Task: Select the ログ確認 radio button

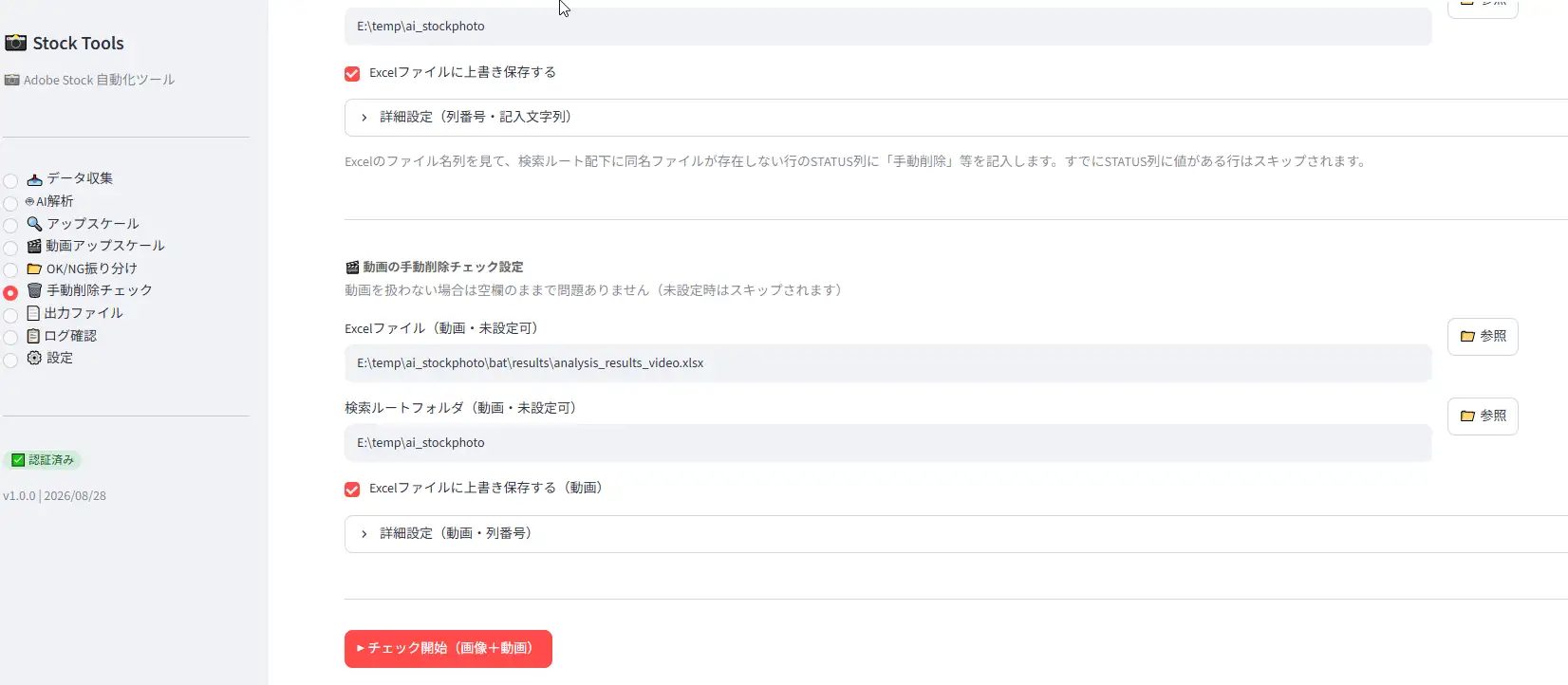Action: (x=10, y=338)
